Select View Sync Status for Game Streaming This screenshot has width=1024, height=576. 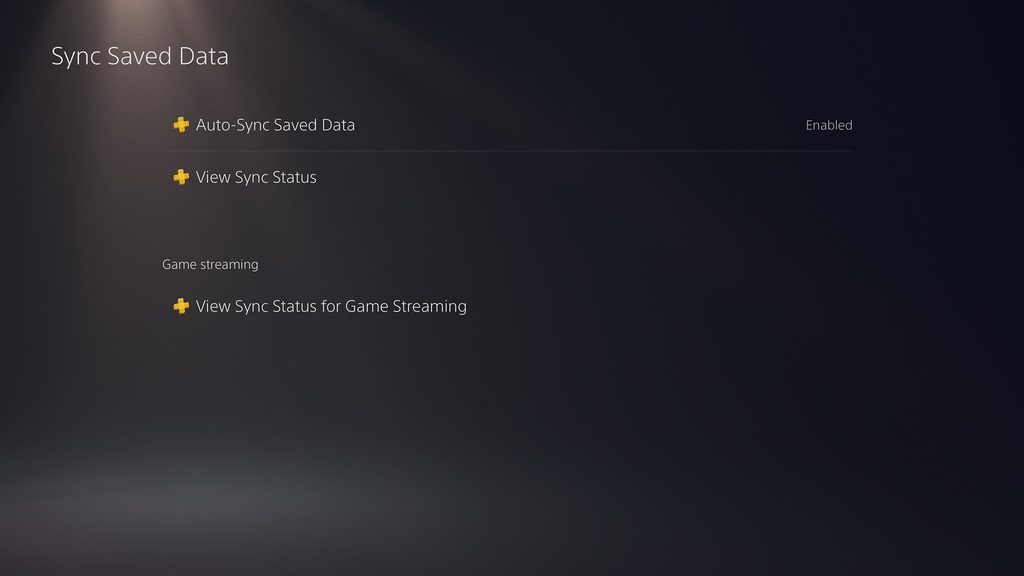tap(511, 306)
